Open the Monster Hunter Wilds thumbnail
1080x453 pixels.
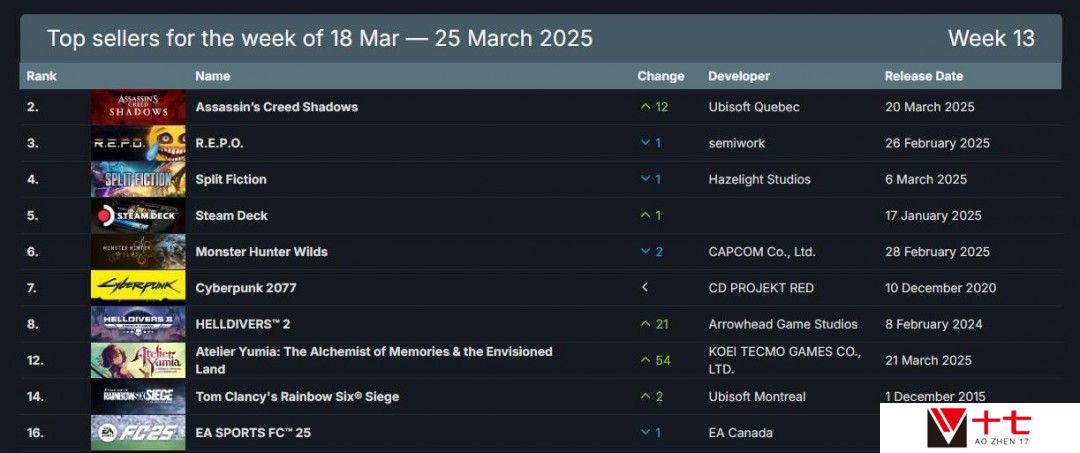[138, 251]
